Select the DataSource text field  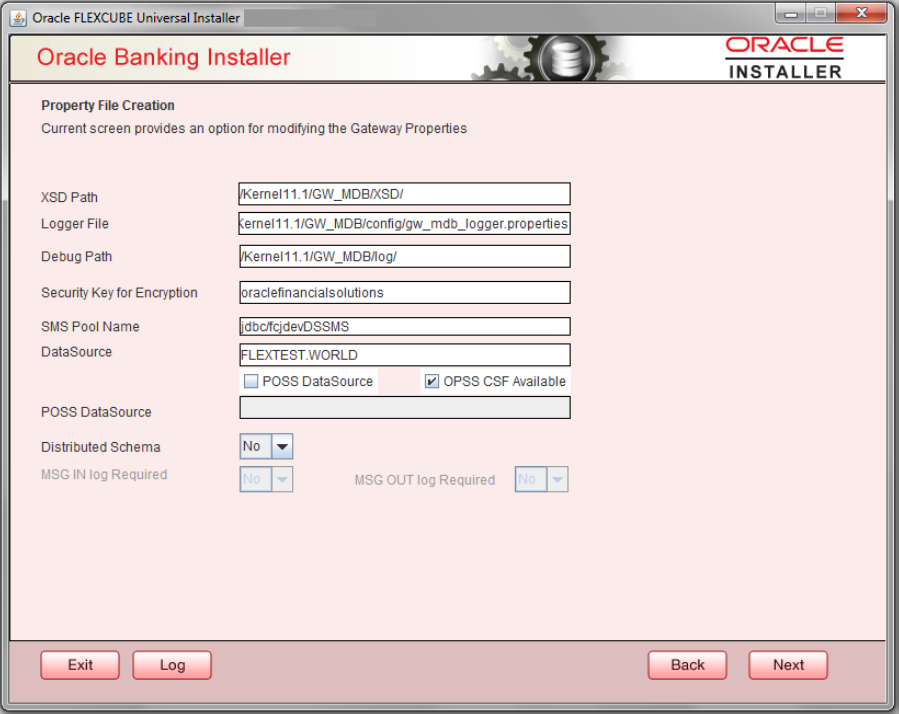pos(404,355)
